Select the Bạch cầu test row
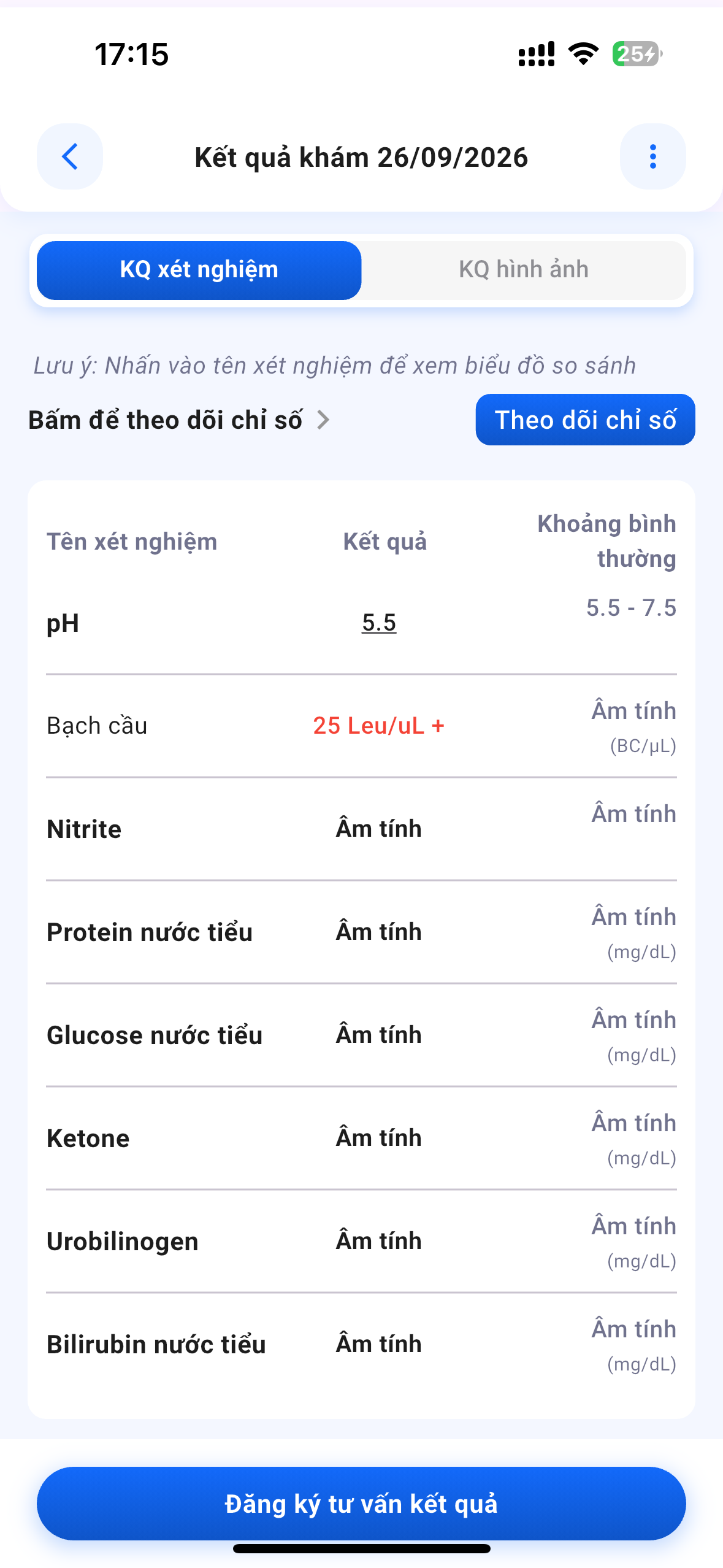The width and height of the screenshot is (723, 1568). [x=361, y=726]
